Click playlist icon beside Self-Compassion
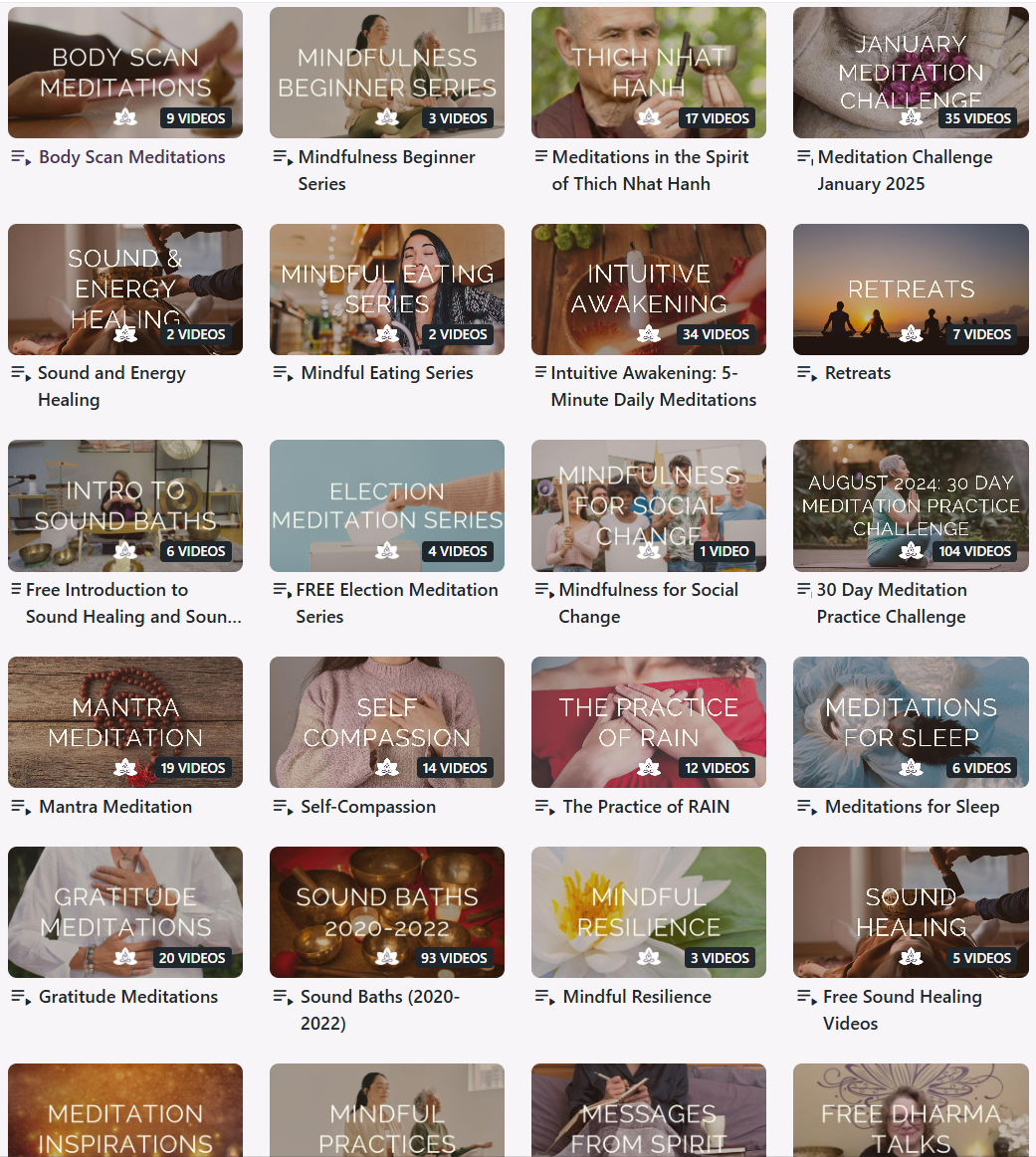 click(x=283, y=807)
